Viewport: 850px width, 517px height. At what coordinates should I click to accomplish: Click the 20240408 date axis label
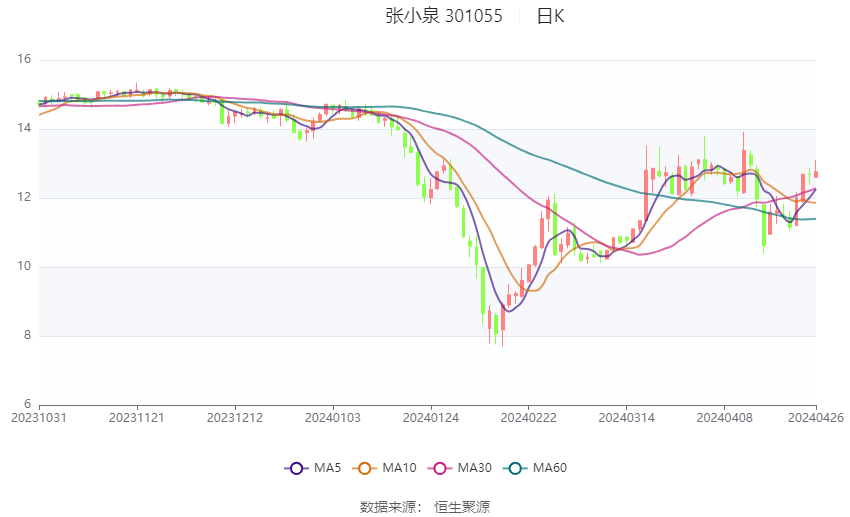pos(724,418)
